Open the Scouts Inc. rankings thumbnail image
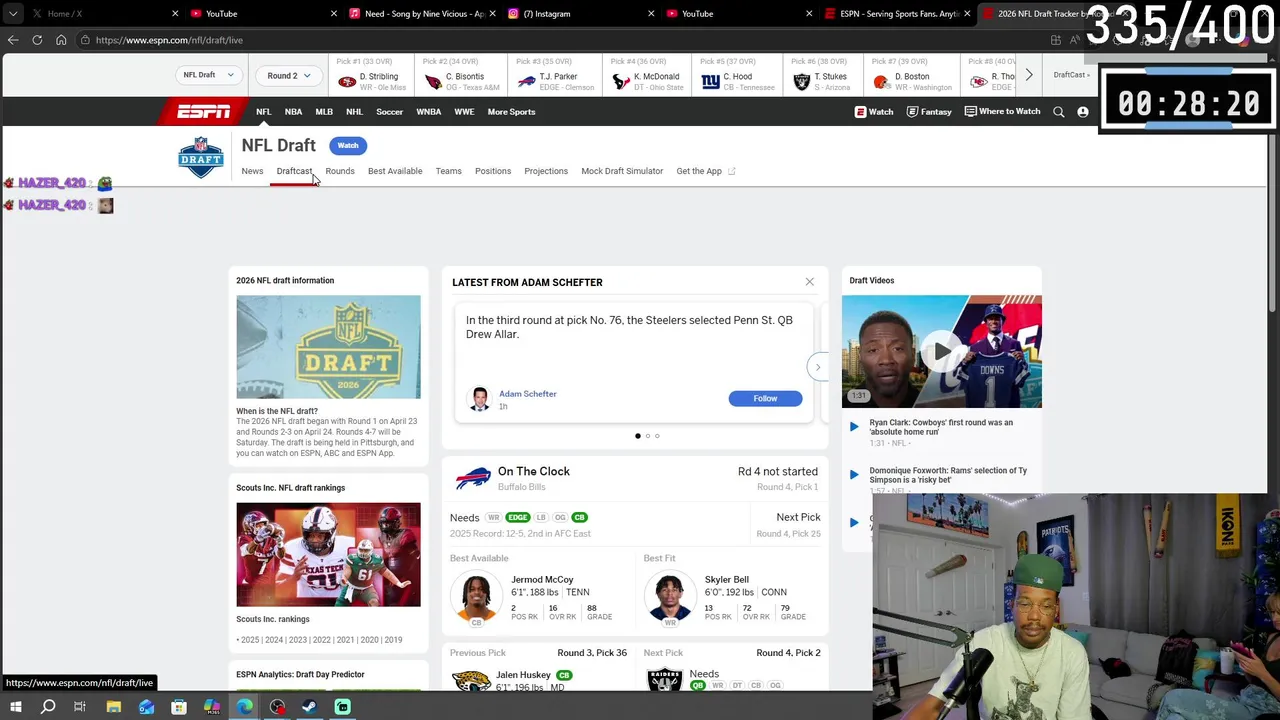The height and width of the screenshot is (720, 1280). pos(328,555)
